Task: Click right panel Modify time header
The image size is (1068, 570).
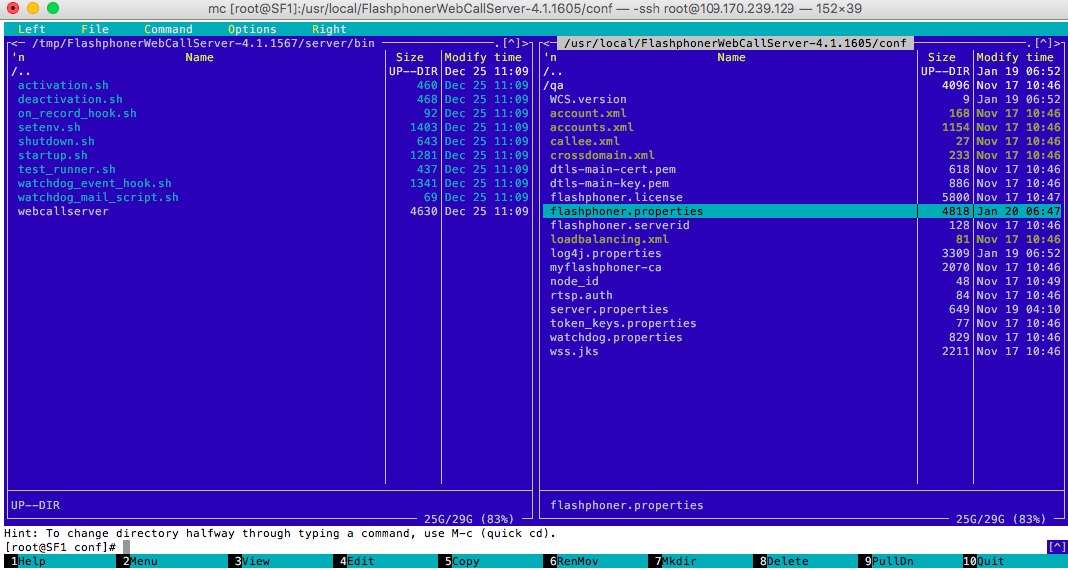Action: (x=1015, y=58)
